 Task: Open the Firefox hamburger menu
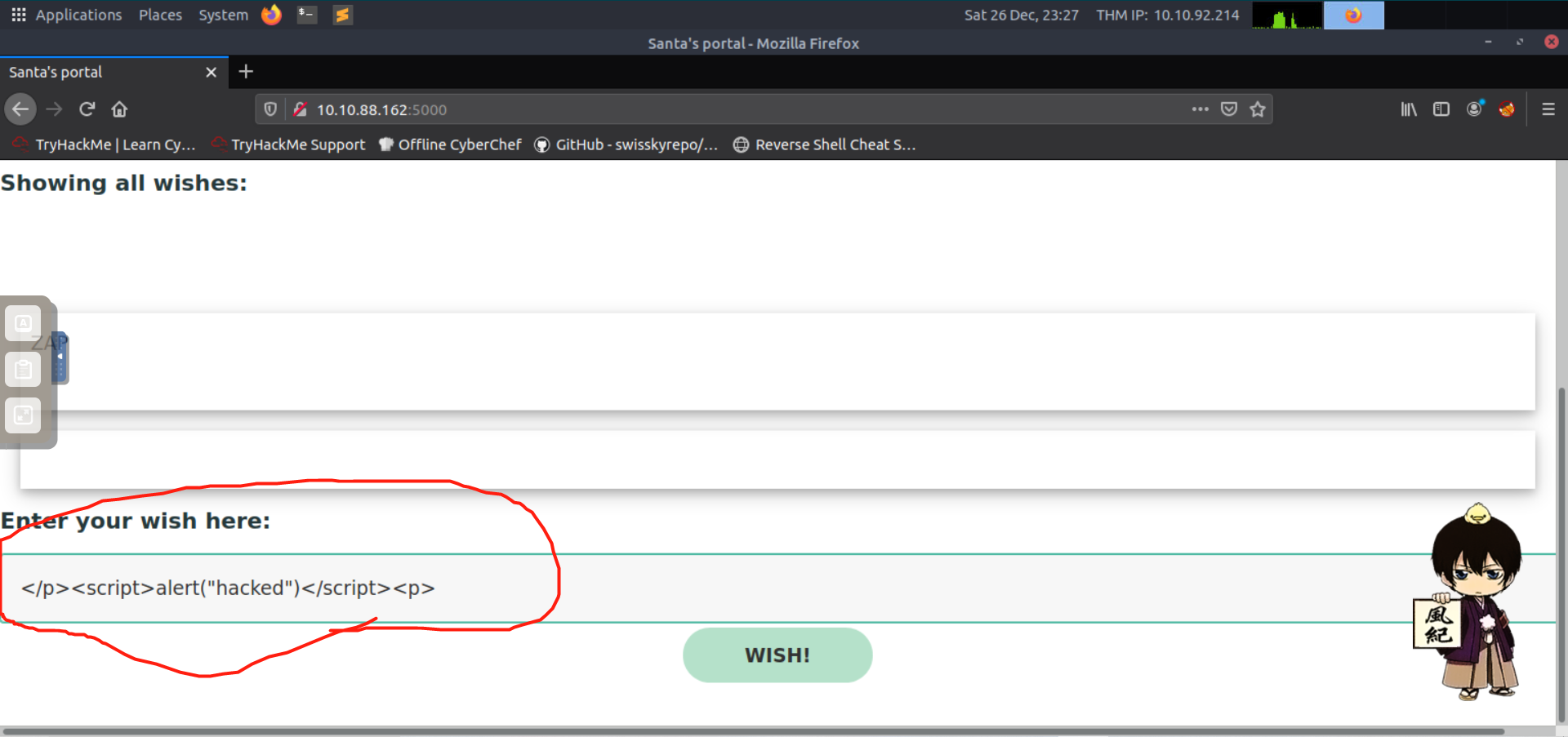click(1548, 109)
